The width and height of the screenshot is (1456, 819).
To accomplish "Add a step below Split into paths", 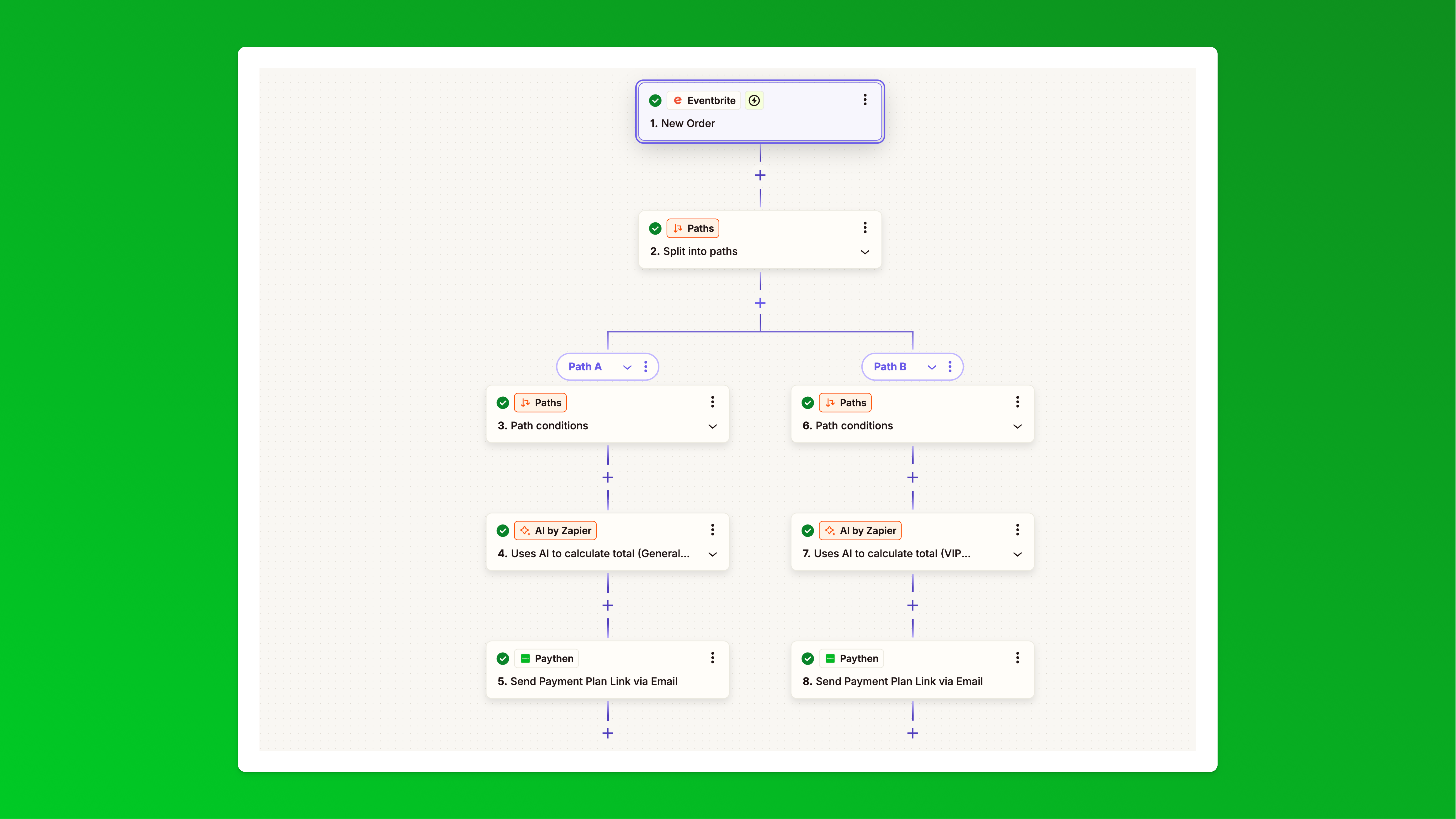I will pyautogui.click(x=760, y=303).
